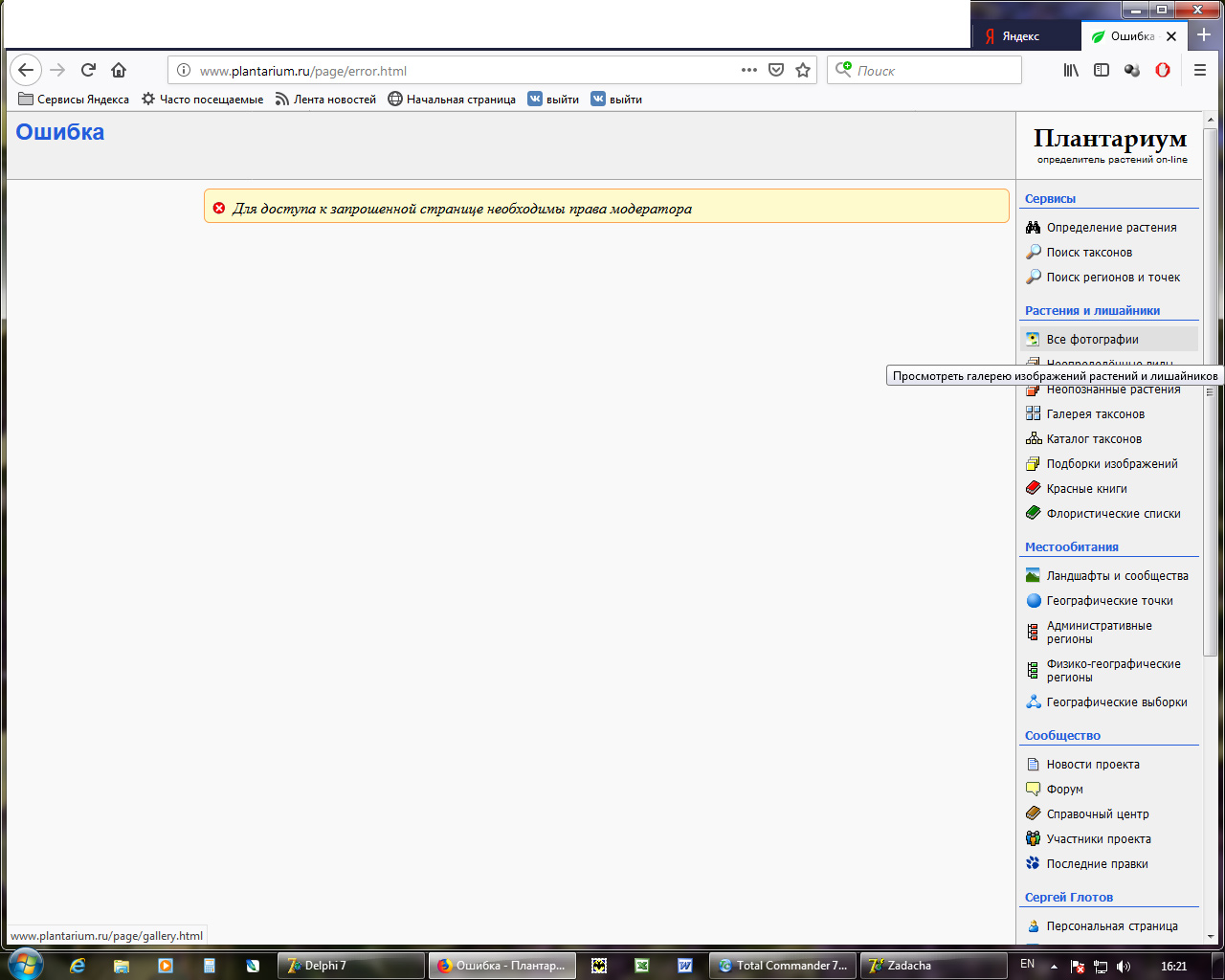Viewport: 1225px width, 980px height.
Task: Open a new tab with plus button
Action: click(1204, 35)
